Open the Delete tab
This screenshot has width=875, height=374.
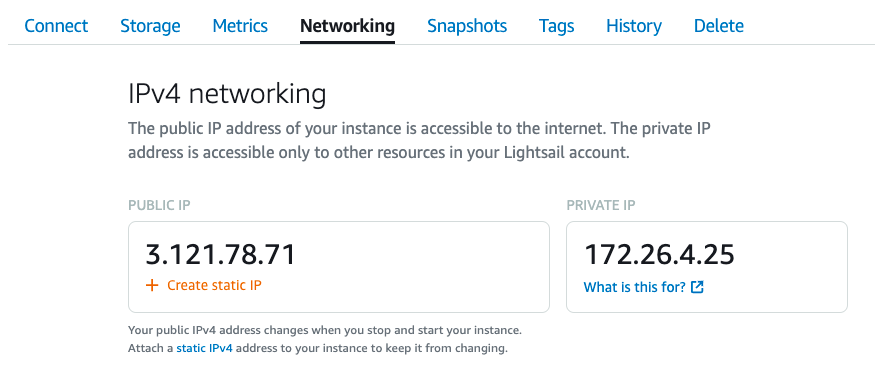click(719, 26)
